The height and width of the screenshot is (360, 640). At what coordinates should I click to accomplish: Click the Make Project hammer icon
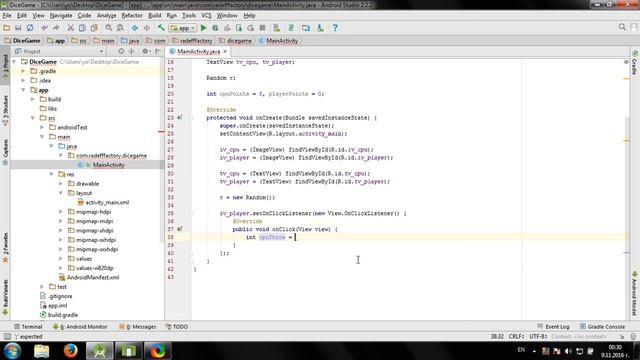(x=161, y=28)
